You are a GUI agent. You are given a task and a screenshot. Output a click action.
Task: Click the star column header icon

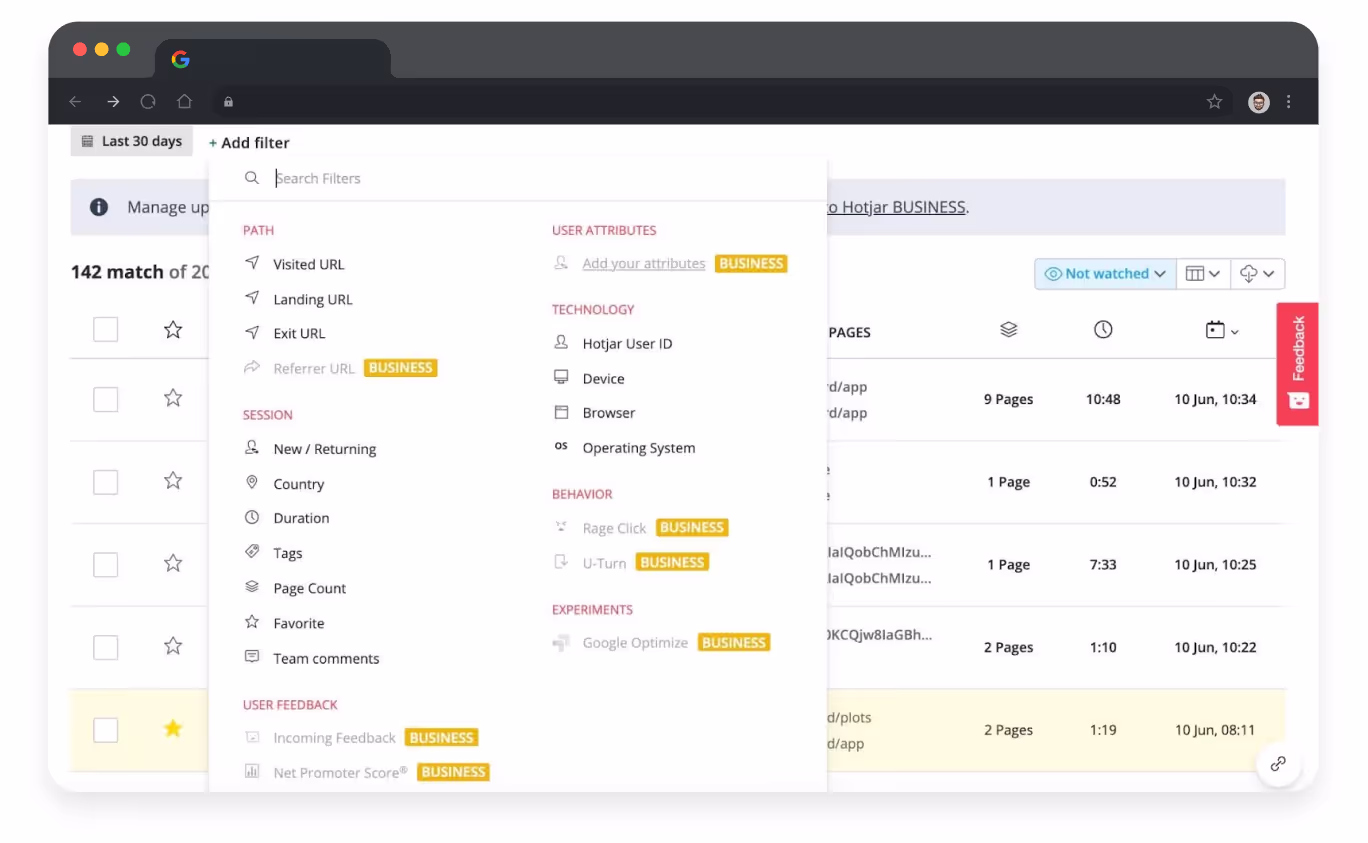pos(173,330)
